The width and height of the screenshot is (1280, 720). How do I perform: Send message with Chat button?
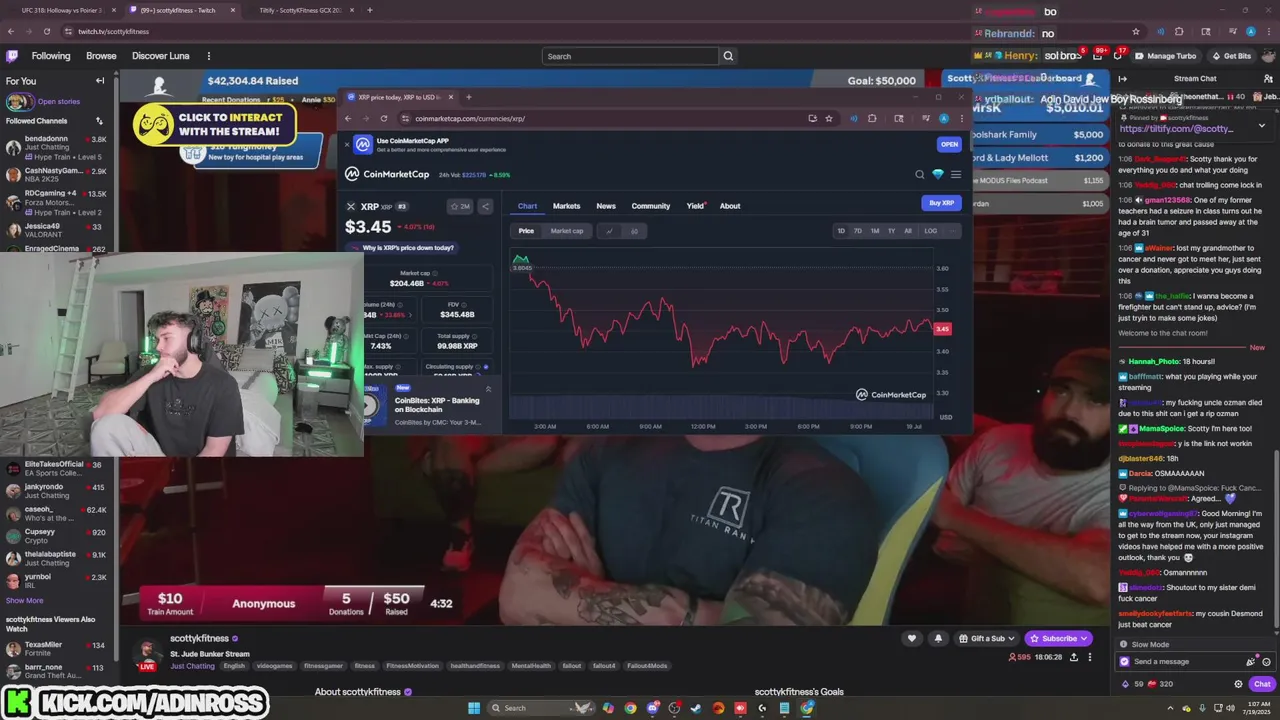[1262, 684]
